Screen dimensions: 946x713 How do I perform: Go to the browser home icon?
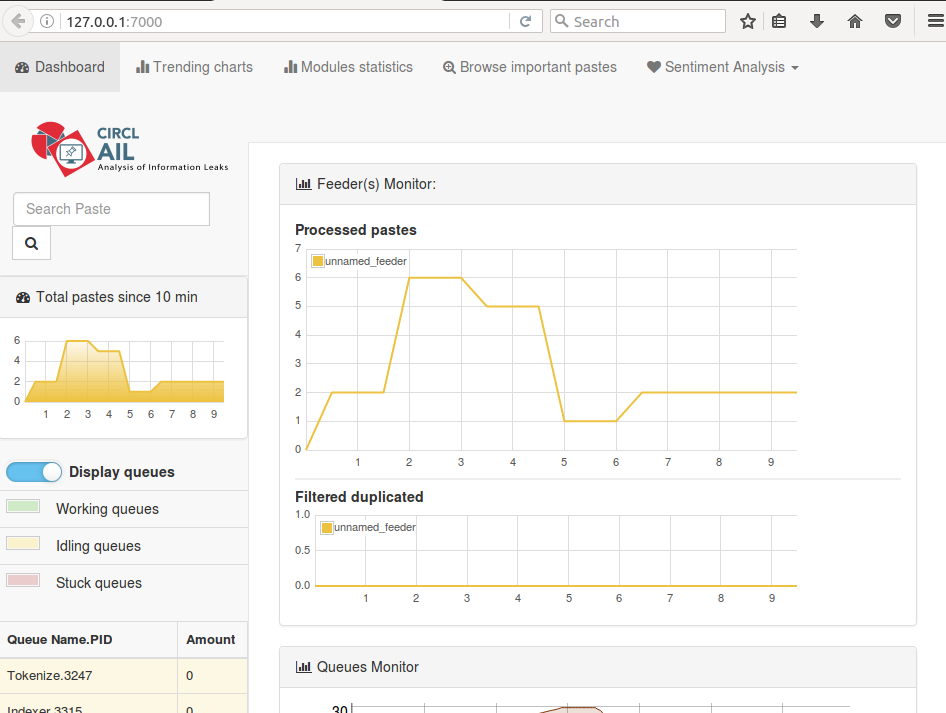[855, 21]
